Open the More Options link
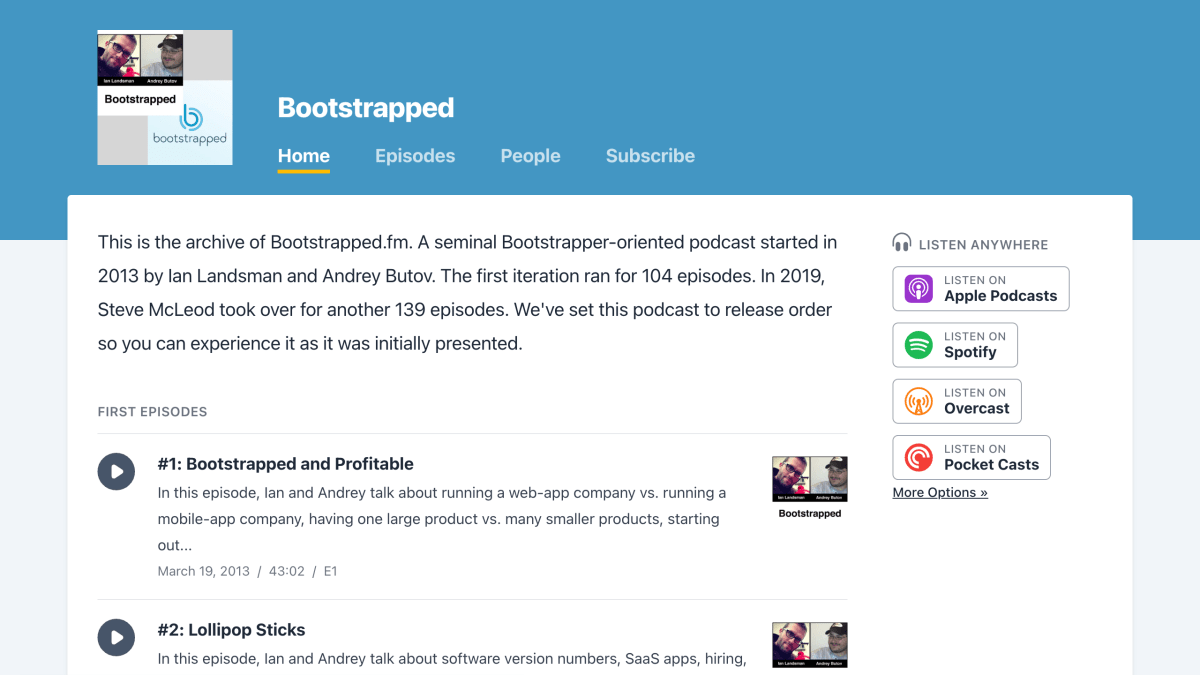Screen dimensions: 1200x675 point(940,492)
